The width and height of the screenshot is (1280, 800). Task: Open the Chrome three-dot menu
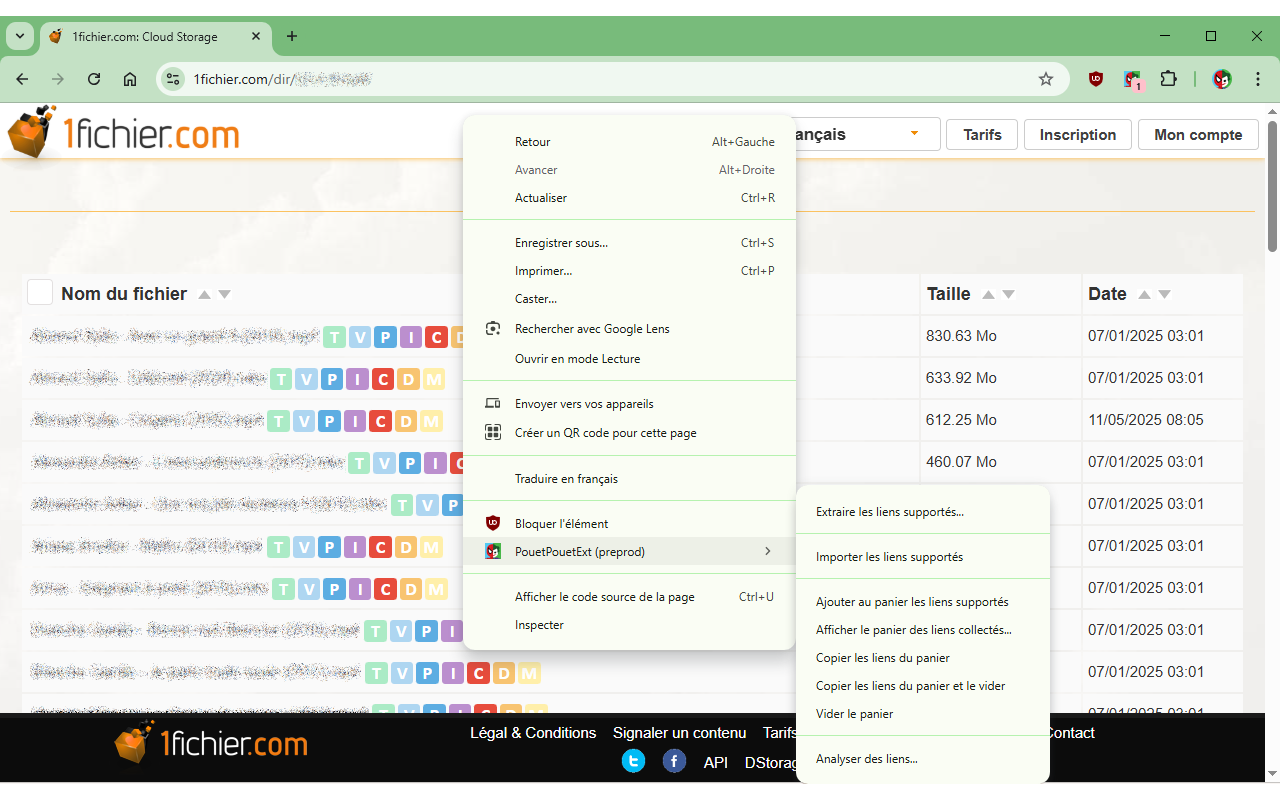coord(1258,79)
